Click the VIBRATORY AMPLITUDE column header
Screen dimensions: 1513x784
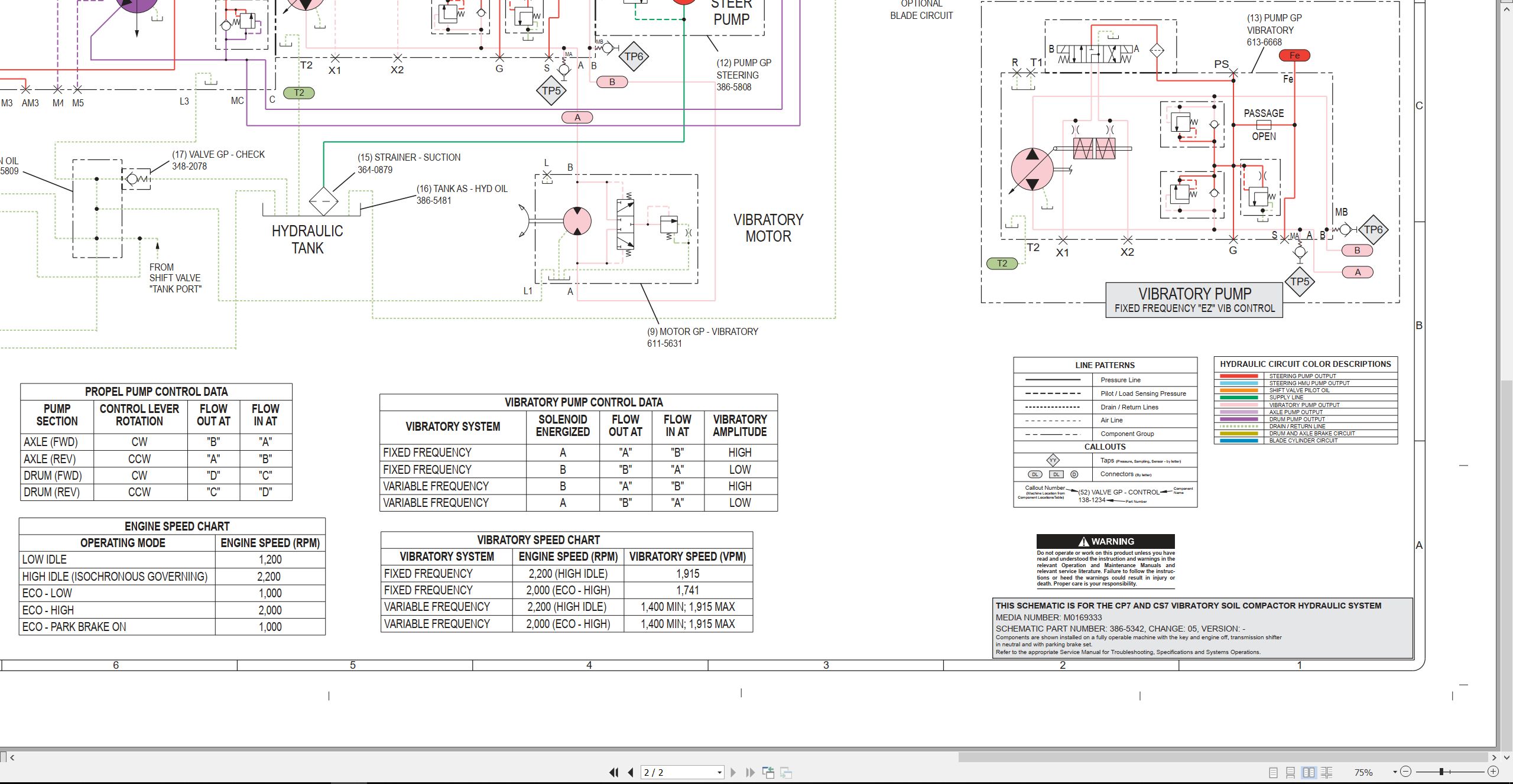point(740,425)
